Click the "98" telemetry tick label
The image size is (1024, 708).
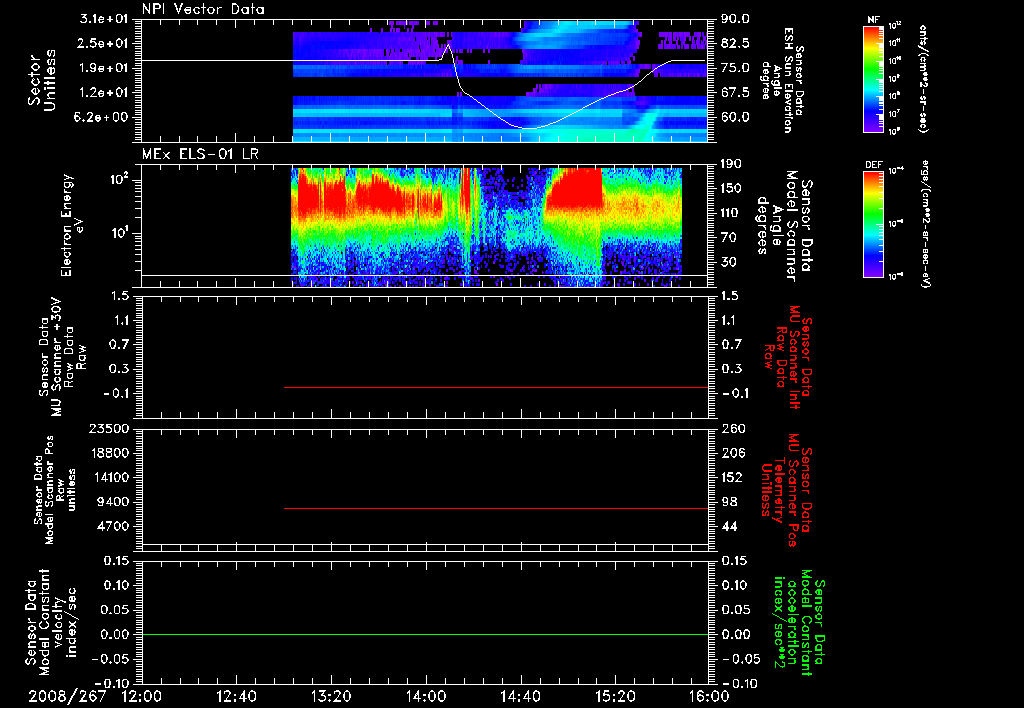tap(728, 502)
